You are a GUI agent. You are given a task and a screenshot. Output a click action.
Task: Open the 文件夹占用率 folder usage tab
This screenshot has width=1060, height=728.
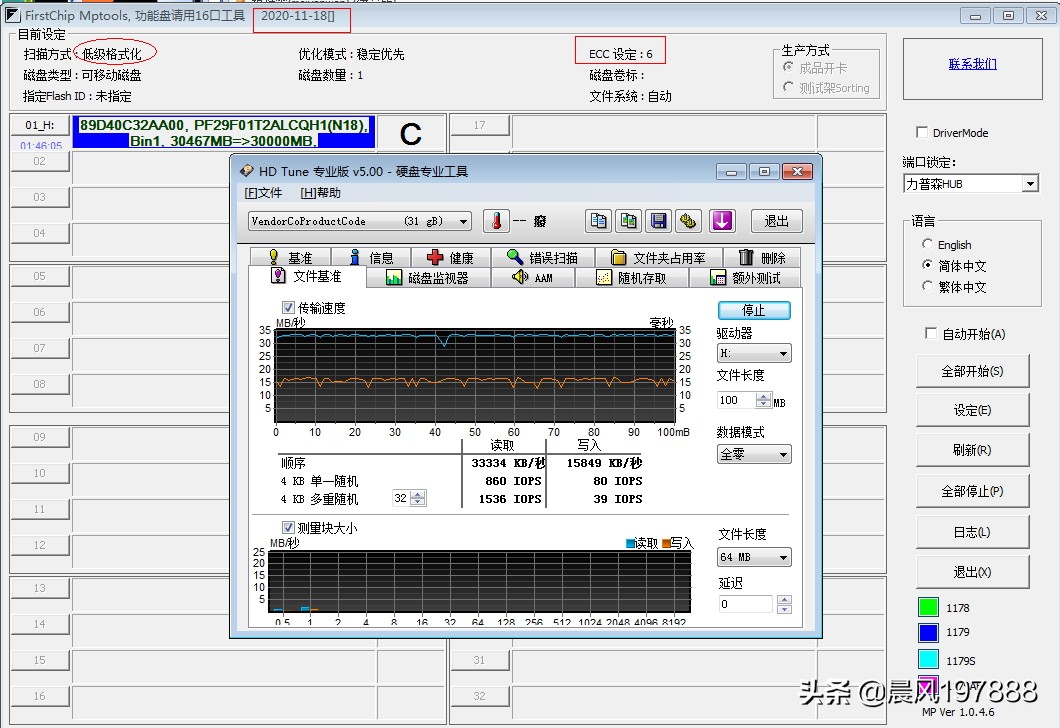click(x=658, y=258)
